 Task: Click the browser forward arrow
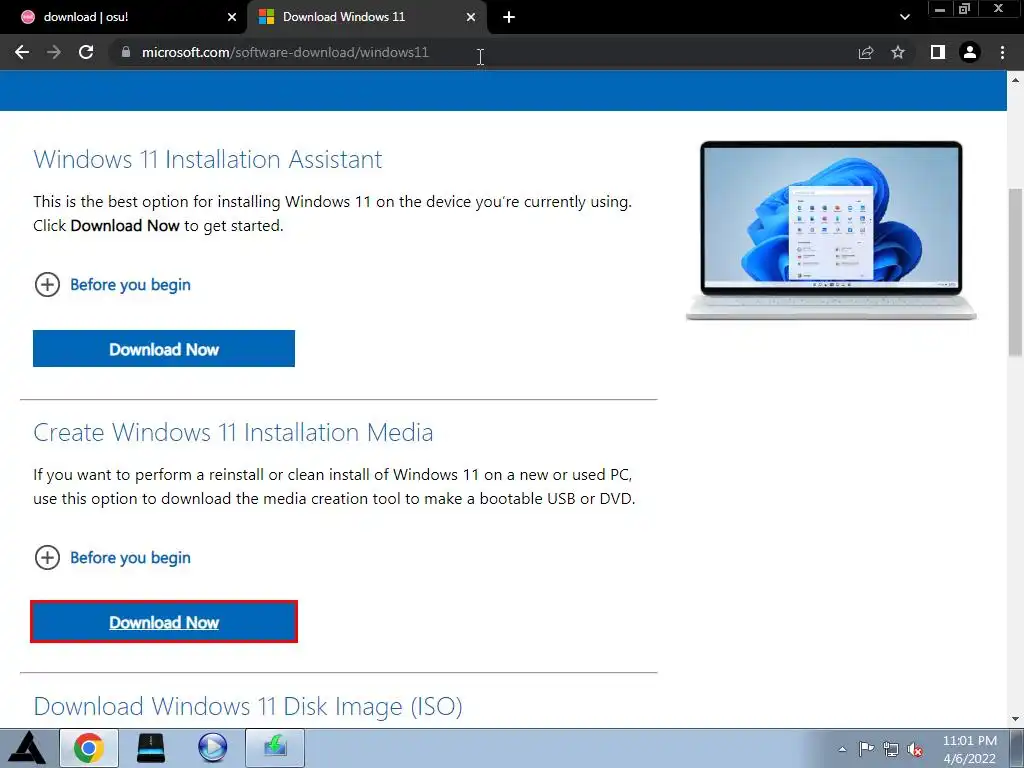54,52
